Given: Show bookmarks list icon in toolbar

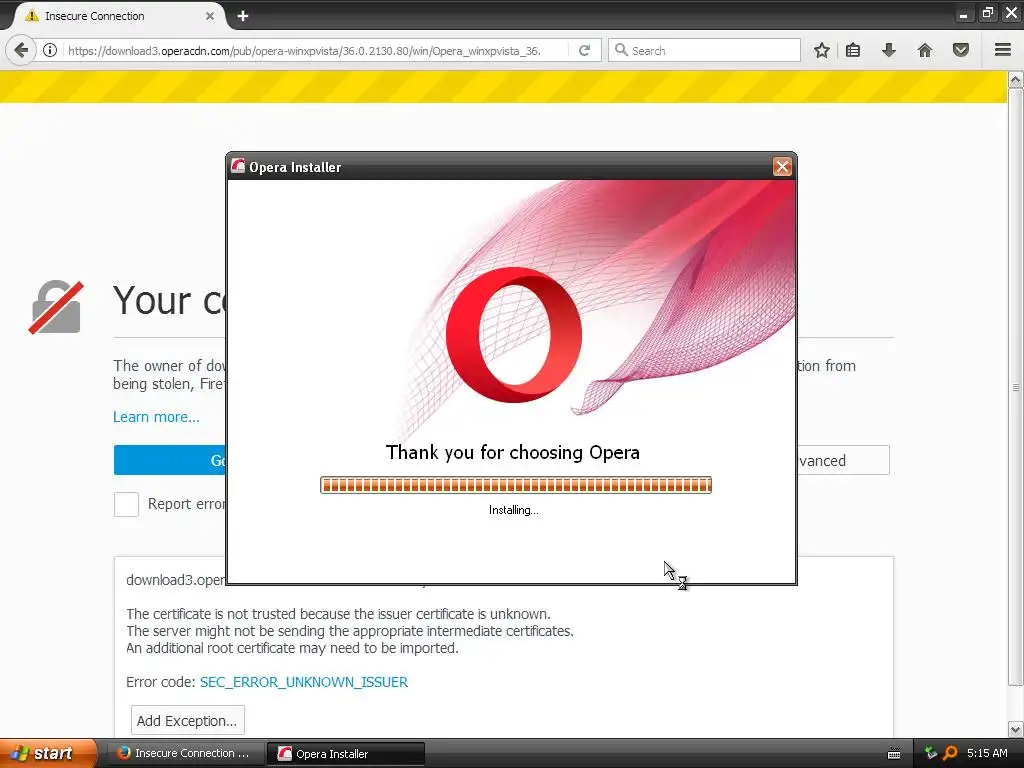Looking at the screenshot, I should point(853,50).
